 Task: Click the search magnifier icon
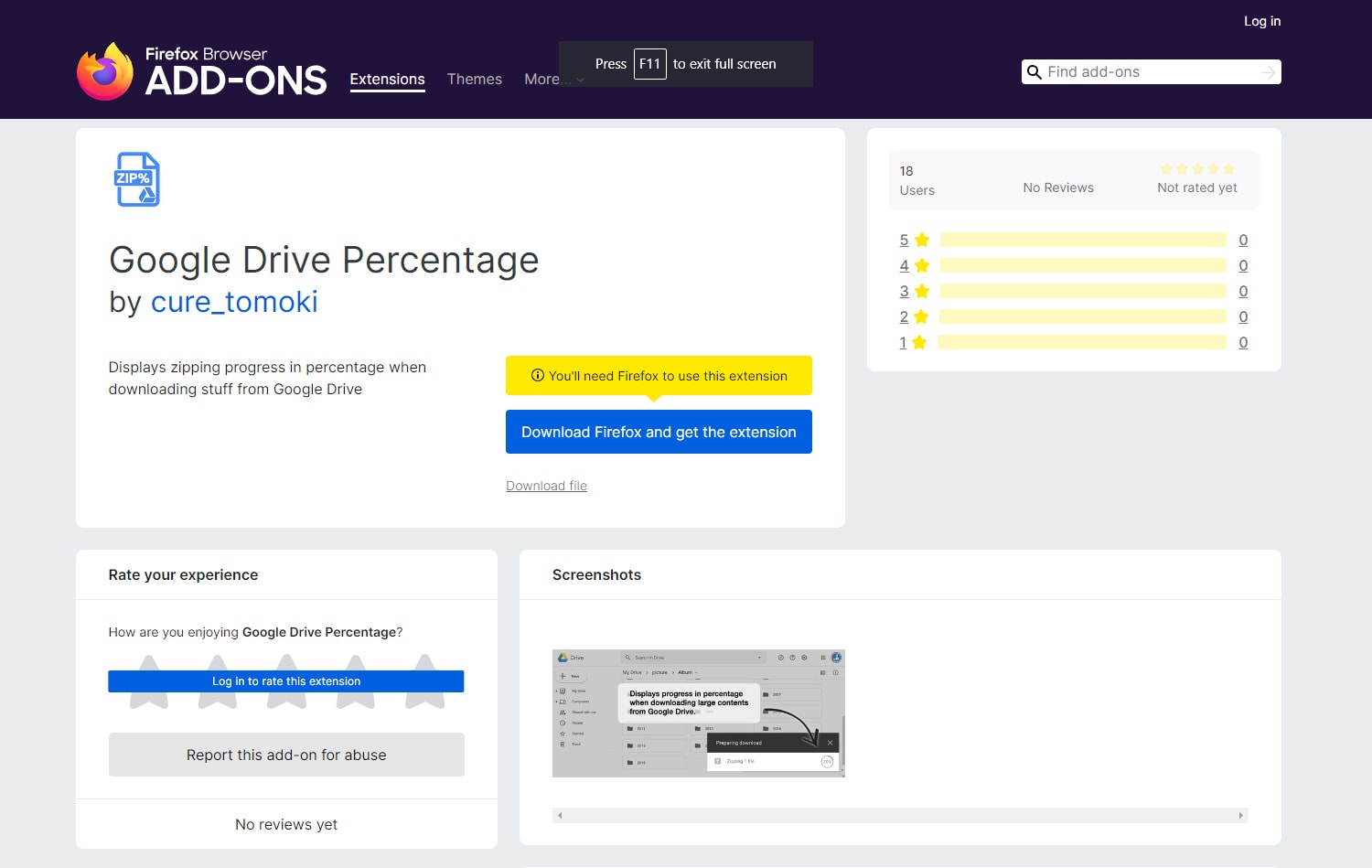point(1034,72)
